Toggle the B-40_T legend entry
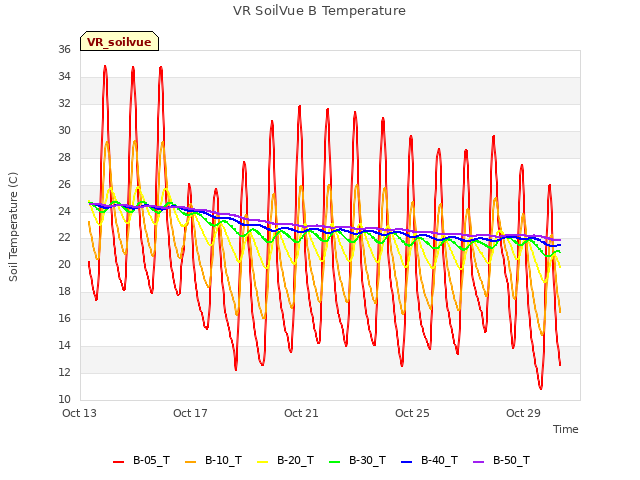Screen dimensions: 640x480 coord(429,461)
